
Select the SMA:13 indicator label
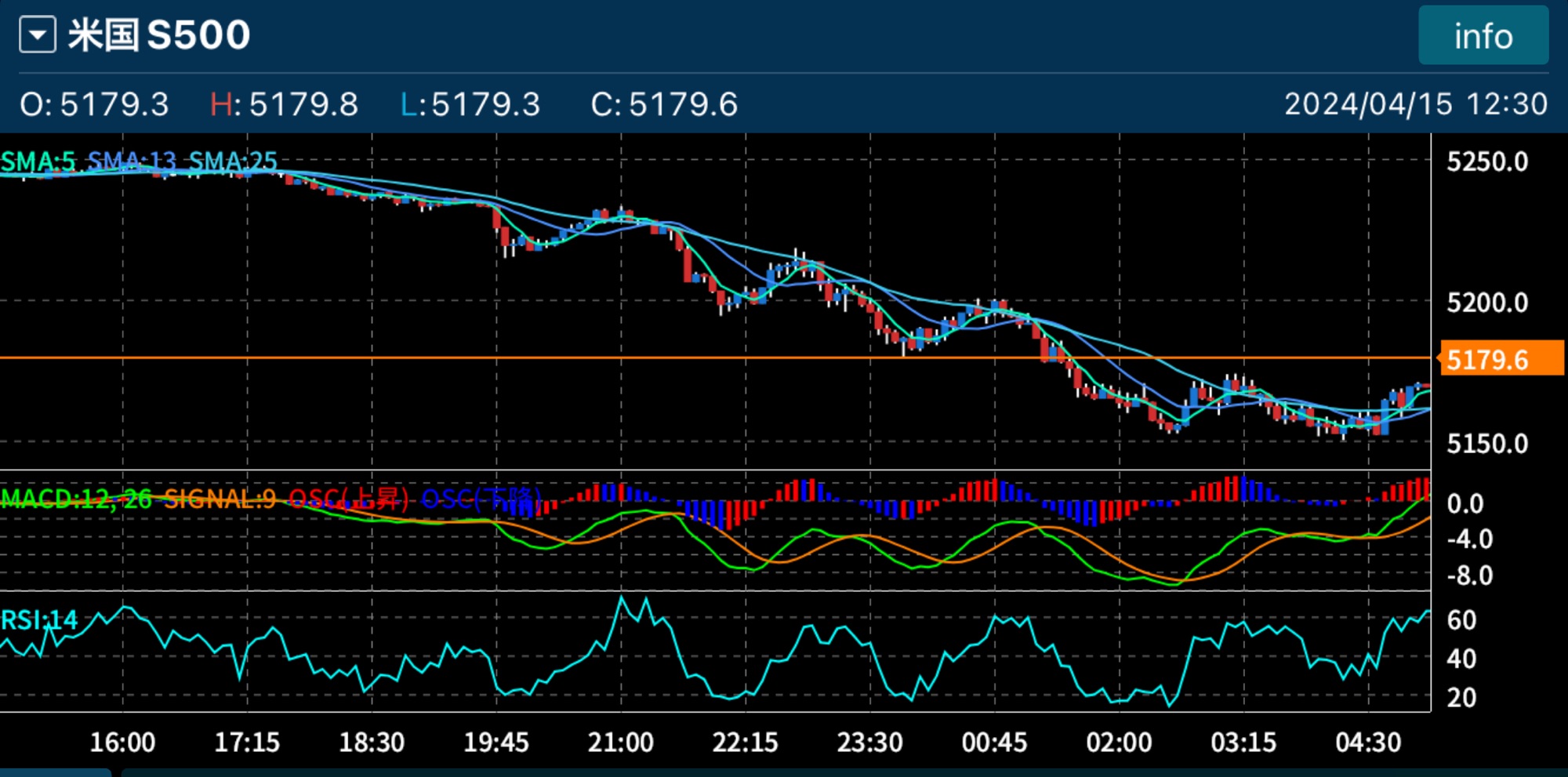[132, 162]
